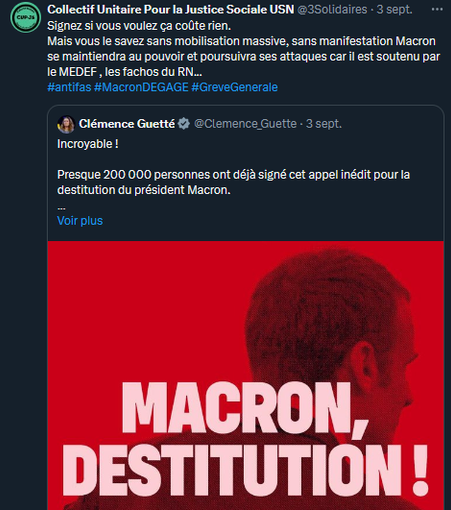The image size is (451, 510).
Task: Click the main tweet text about mobilisation massive
Action: tap(244, 57)
